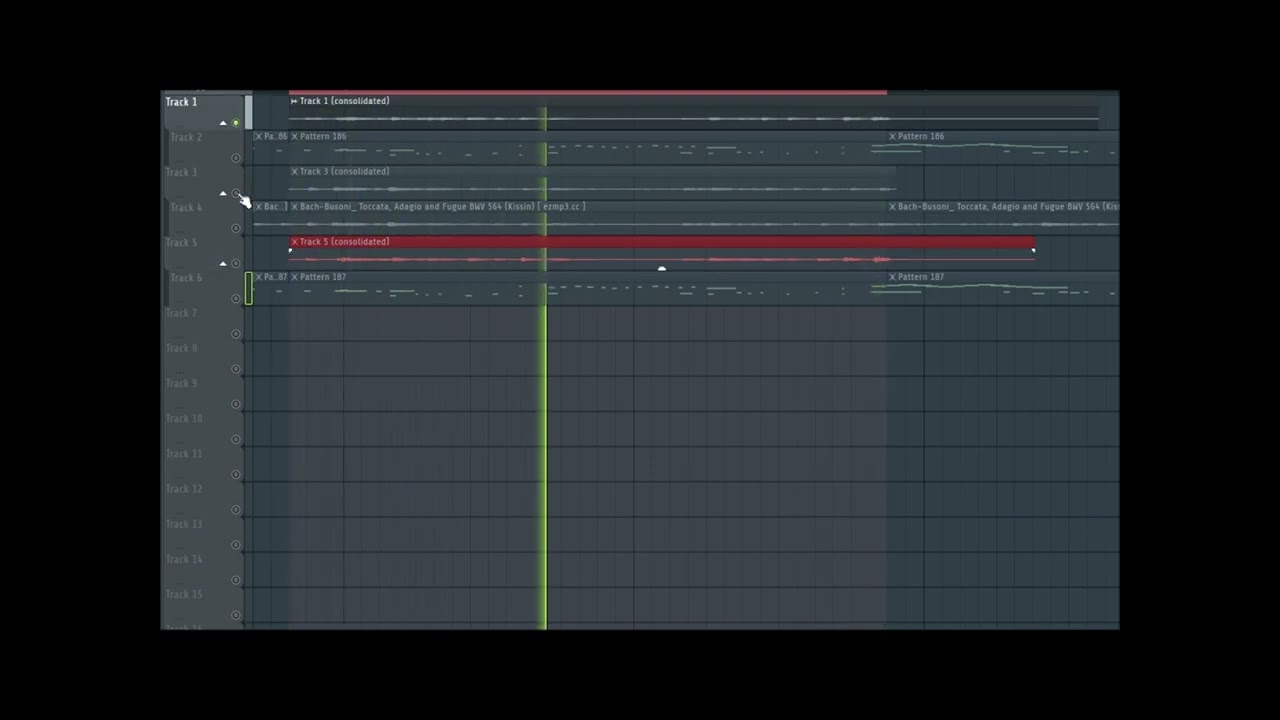Viewport: 1280px width, 720px height.
Task: Click the icon before Track 1 (consolidated) clip
Action: 294,101
